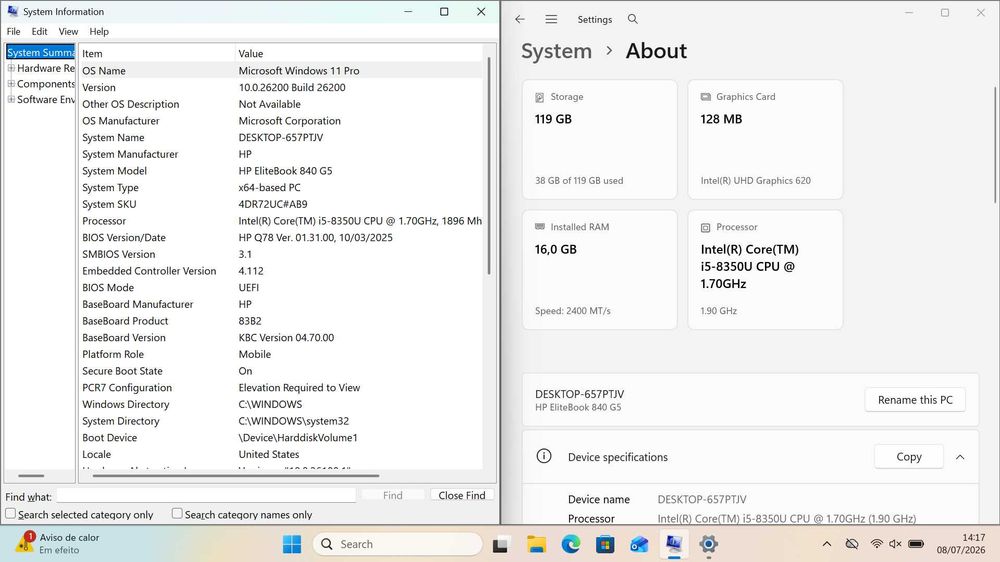This screenshot has width=1000, height=562.
Task: Open File Explorer from the taskbar
Action: (536, 544)
